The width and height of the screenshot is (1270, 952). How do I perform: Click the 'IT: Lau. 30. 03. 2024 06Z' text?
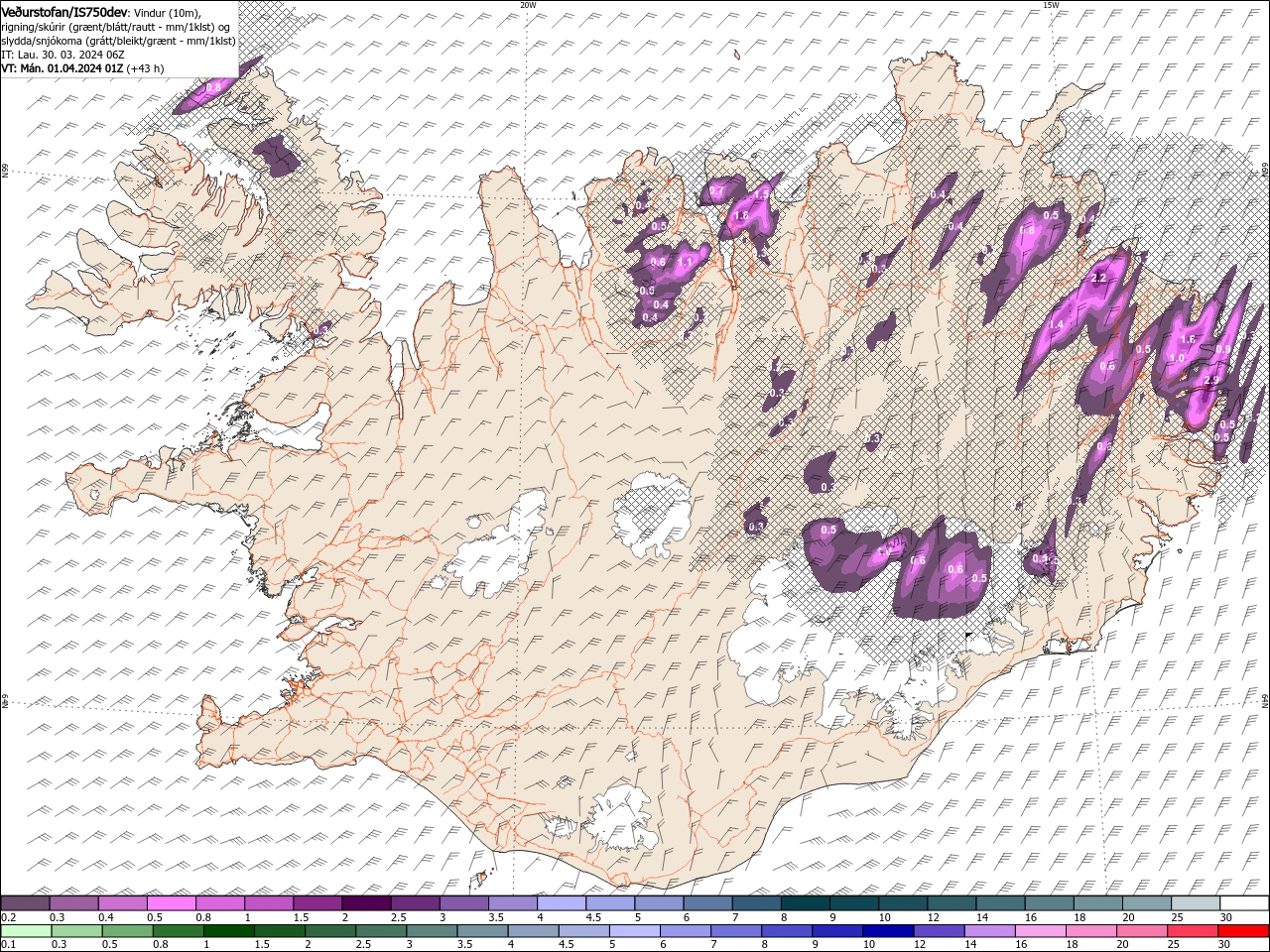point(63,55)
